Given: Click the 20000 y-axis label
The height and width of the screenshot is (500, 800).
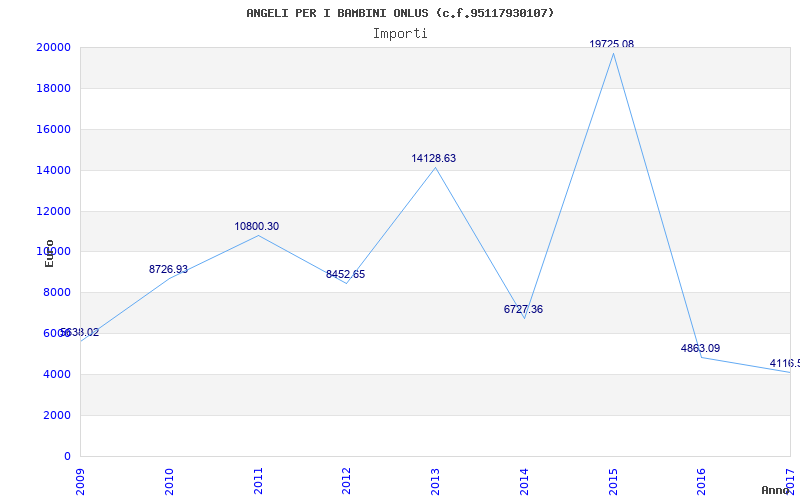Looking at the screenshot, I should click(53, 47).
